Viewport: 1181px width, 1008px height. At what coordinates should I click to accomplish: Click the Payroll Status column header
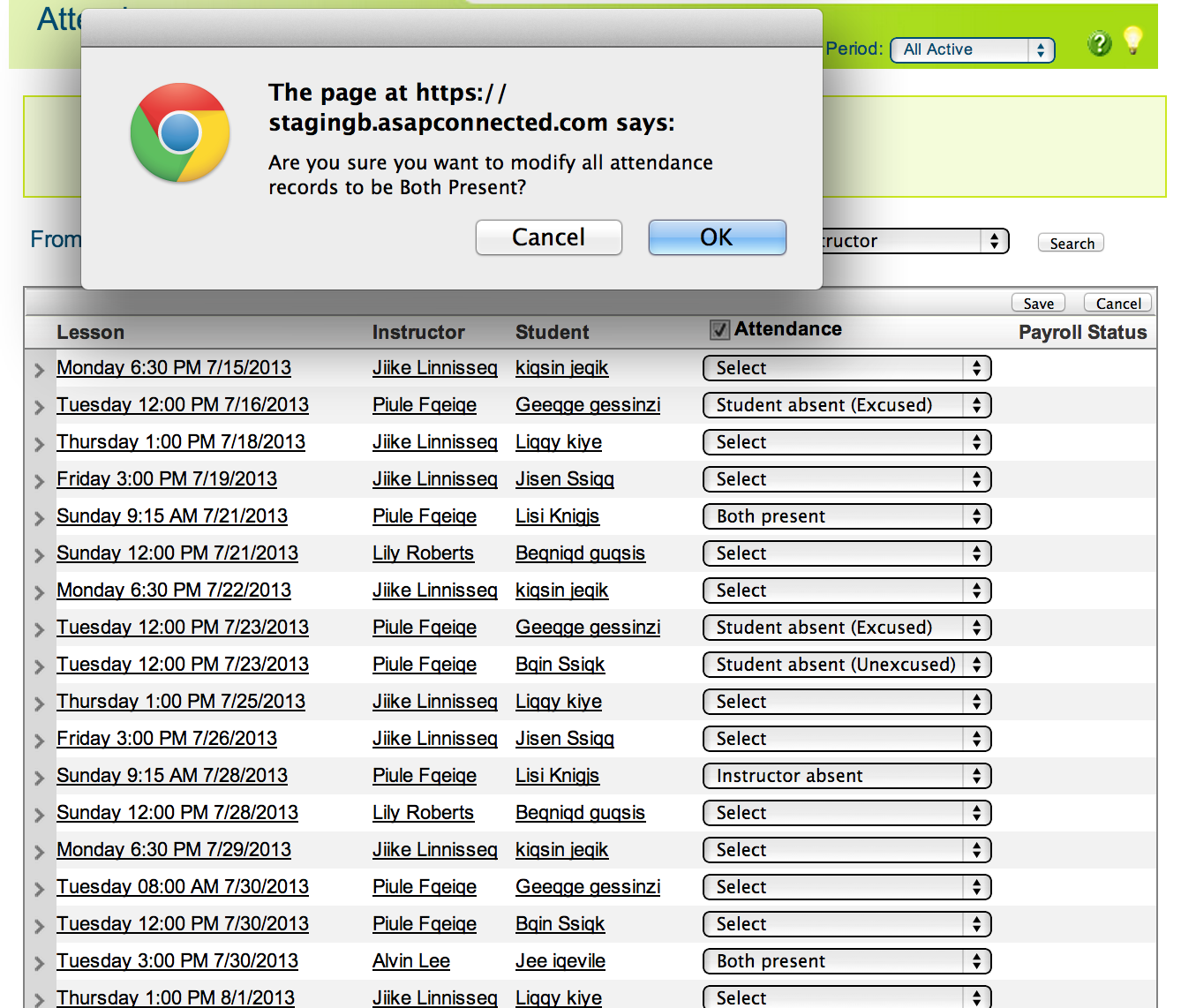(x=1083, y=333)
